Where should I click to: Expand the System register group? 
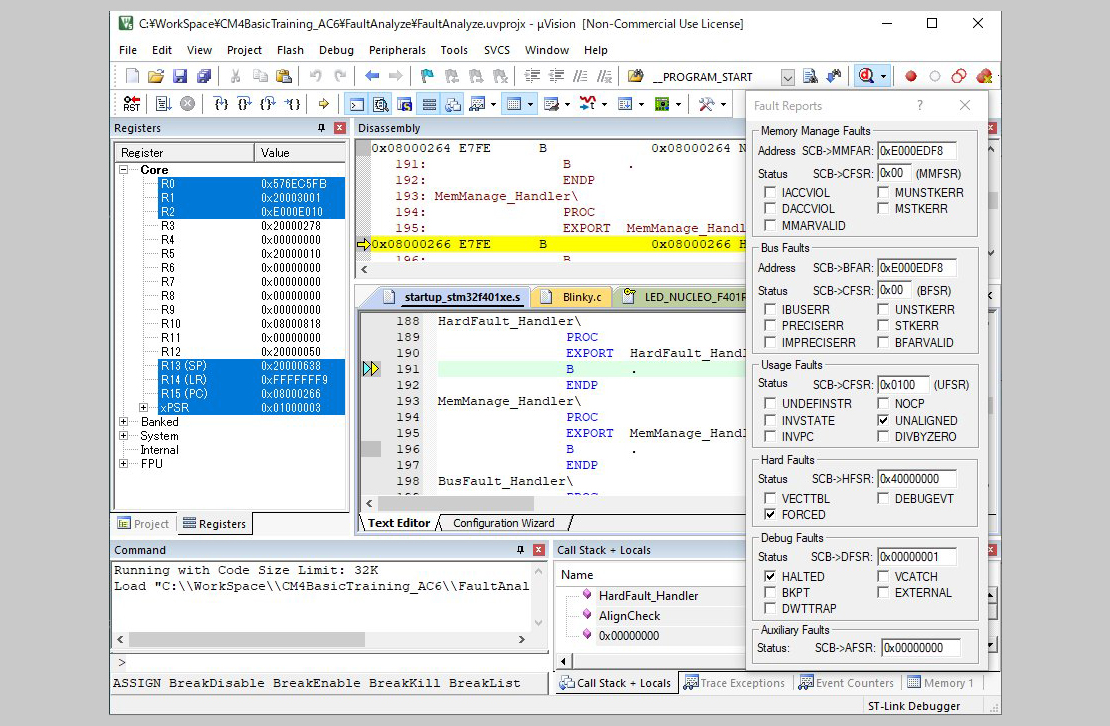[123, 436]
